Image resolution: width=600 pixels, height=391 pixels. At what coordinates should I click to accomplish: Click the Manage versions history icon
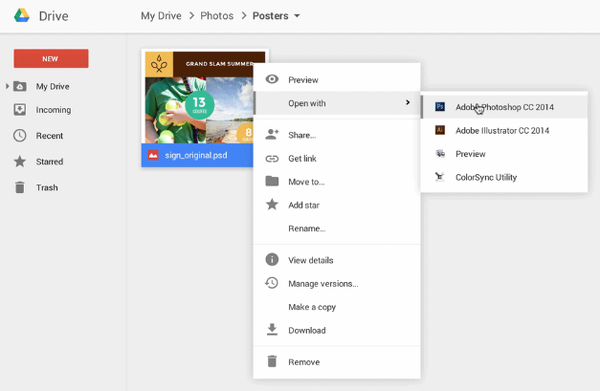(x=272, y=283)
